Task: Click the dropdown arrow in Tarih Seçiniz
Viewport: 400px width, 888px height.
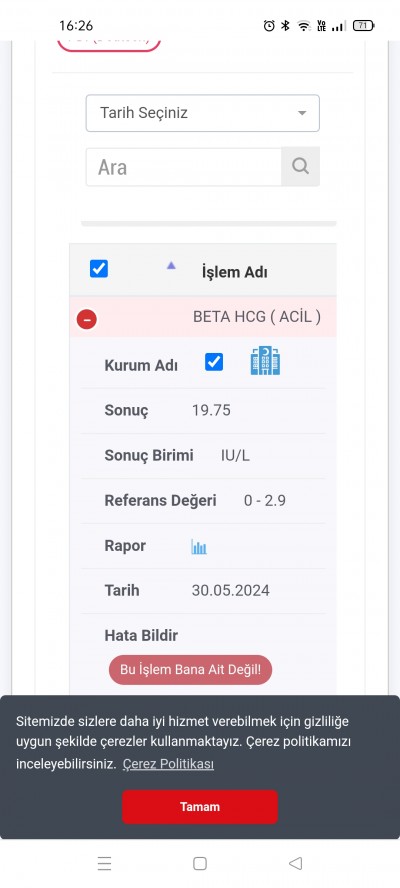Action: click(302, 113)
